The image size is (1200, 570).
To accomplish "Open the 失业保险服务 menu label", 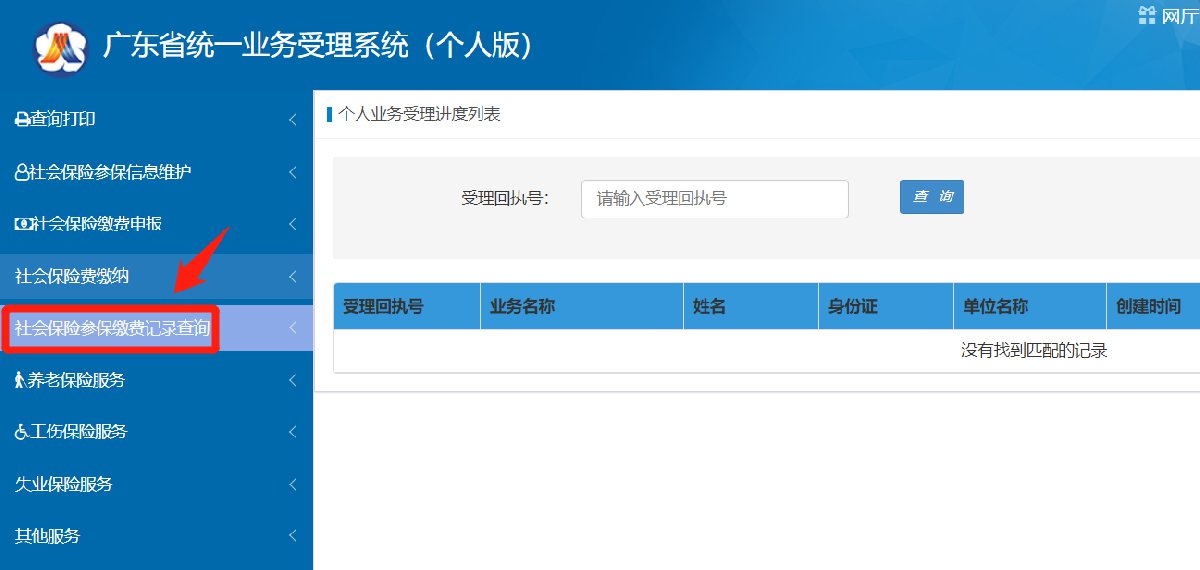I will pyautogui.click(x=64, y=484).
